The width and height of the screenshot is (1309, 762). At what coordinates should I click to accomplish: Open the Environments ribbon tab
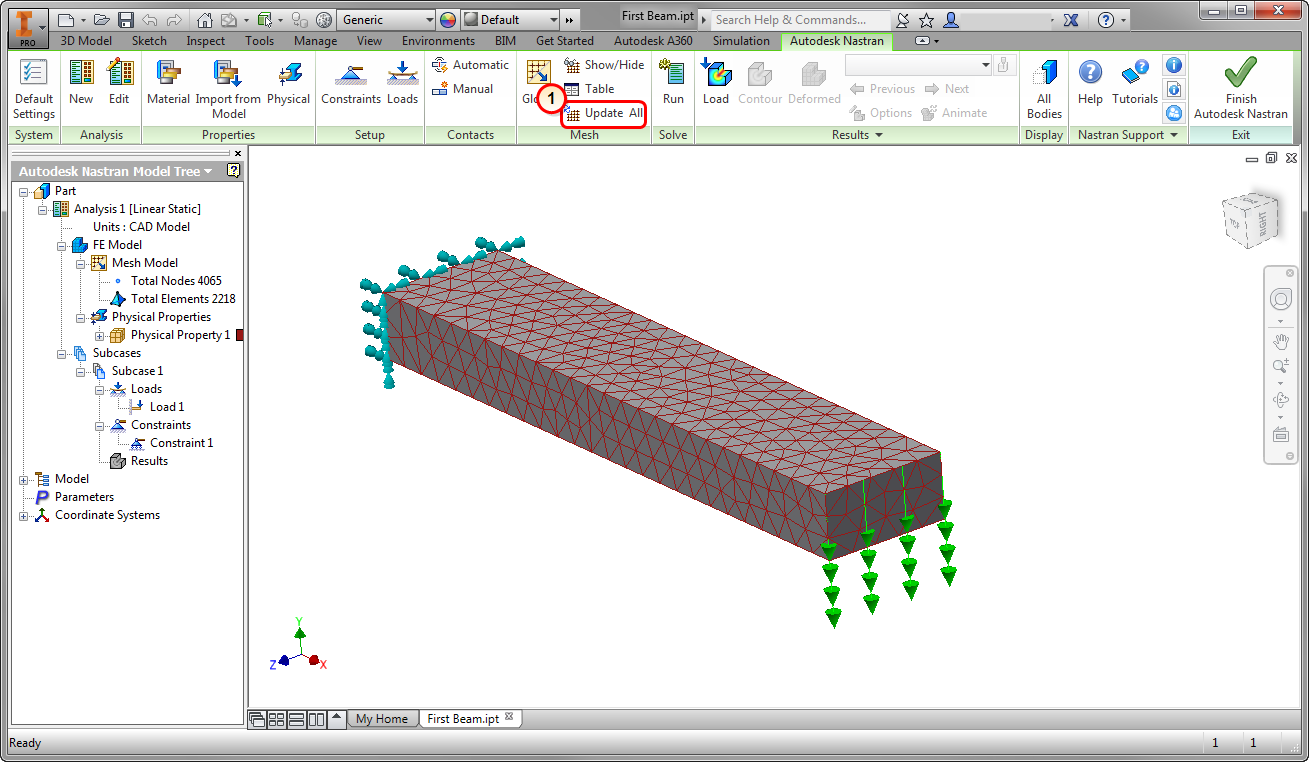point(438,41)
